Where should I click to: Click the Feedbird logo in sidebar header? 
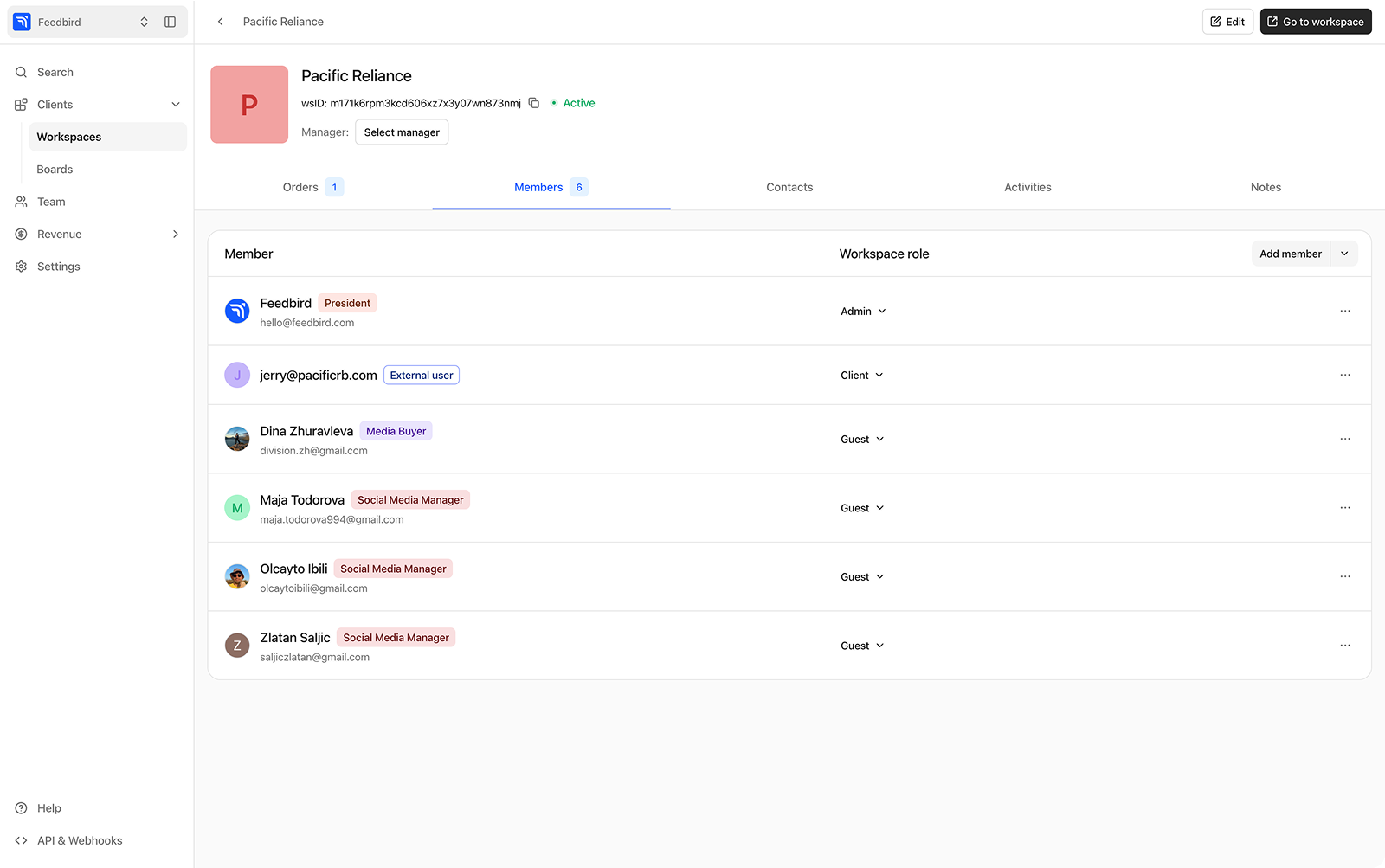(23, 22)
